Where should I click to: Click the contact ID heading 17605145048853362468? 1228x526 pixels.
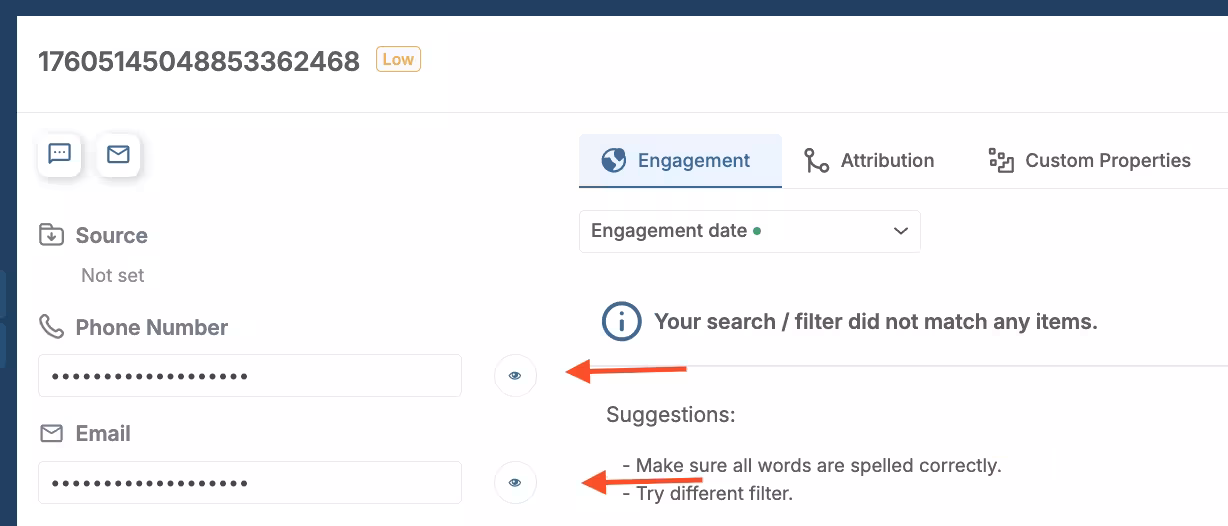(x=199, y=62)
